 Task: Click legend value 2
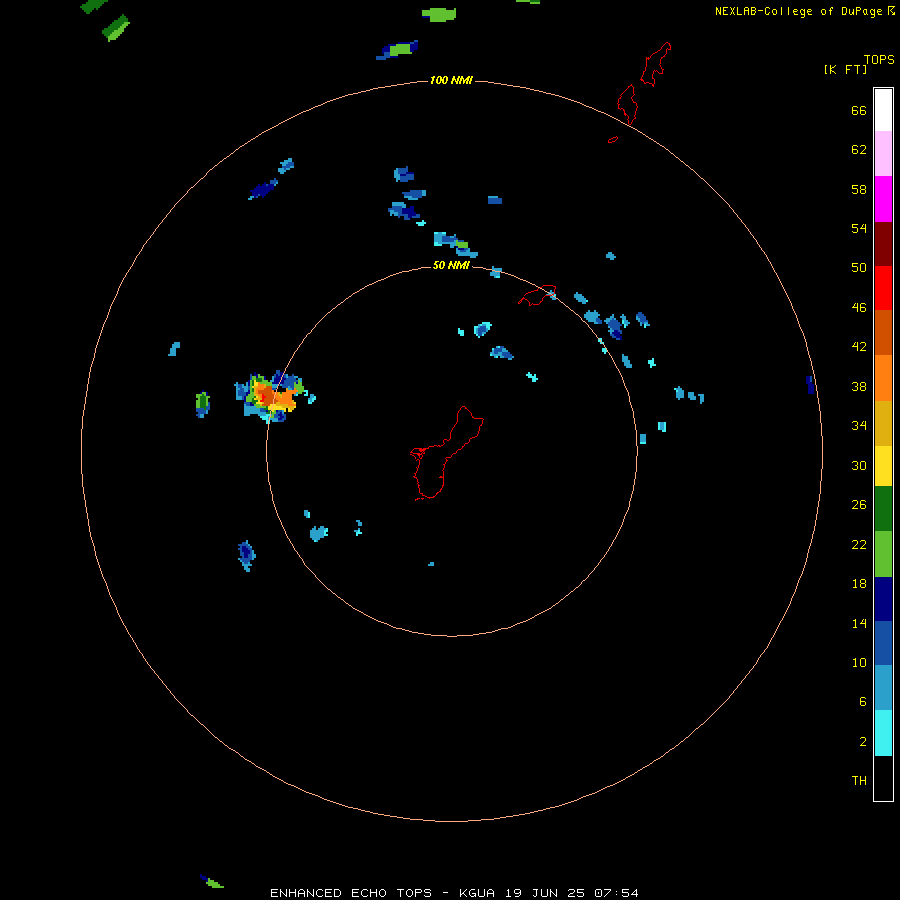862,741
